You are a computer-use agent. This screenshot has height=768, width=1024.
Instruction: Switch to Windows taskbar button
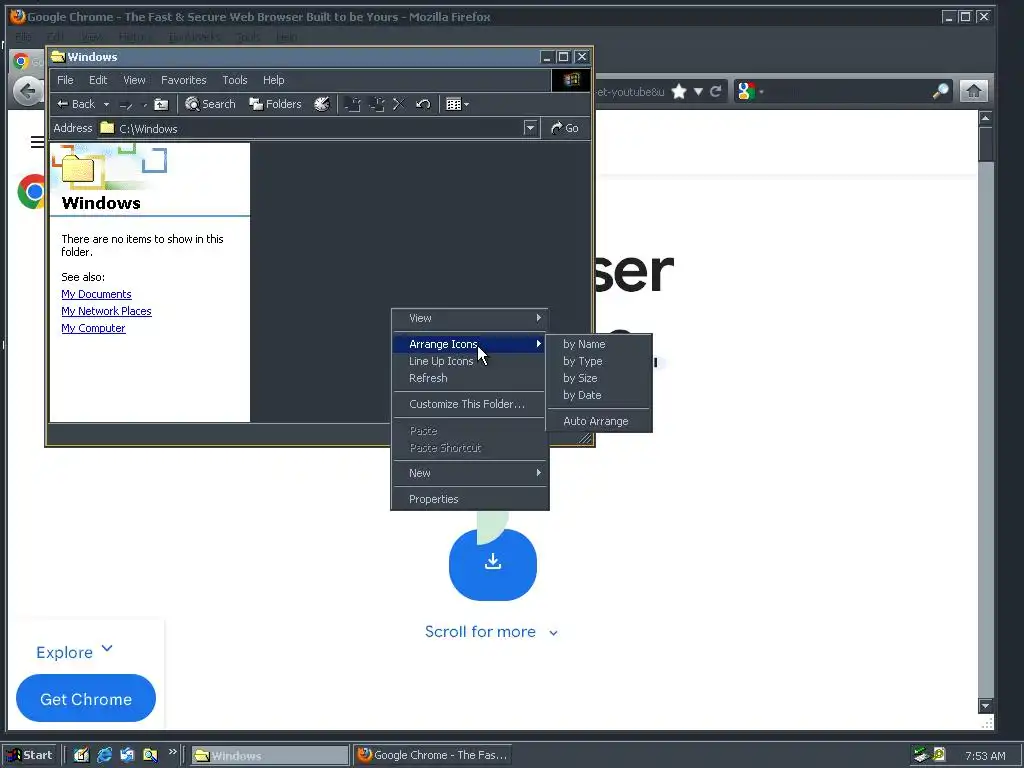coord(270,755)
